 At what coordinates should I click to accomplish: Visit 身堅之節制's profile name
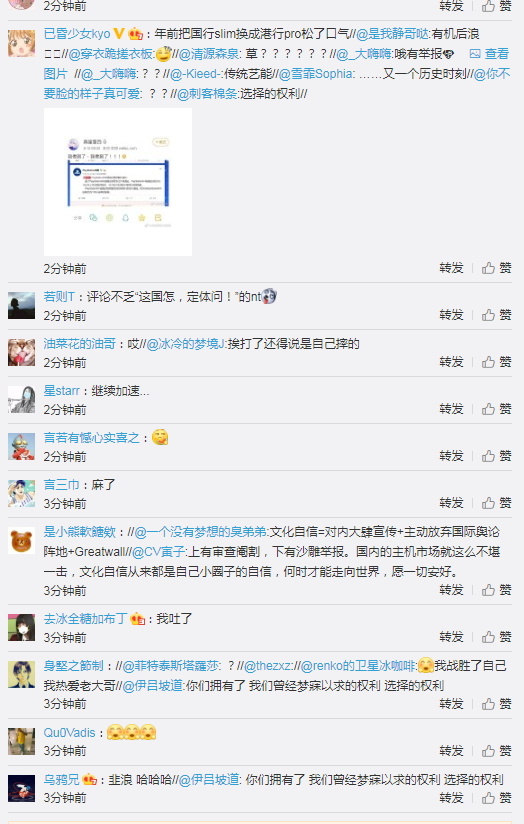(x=74, y=666)
